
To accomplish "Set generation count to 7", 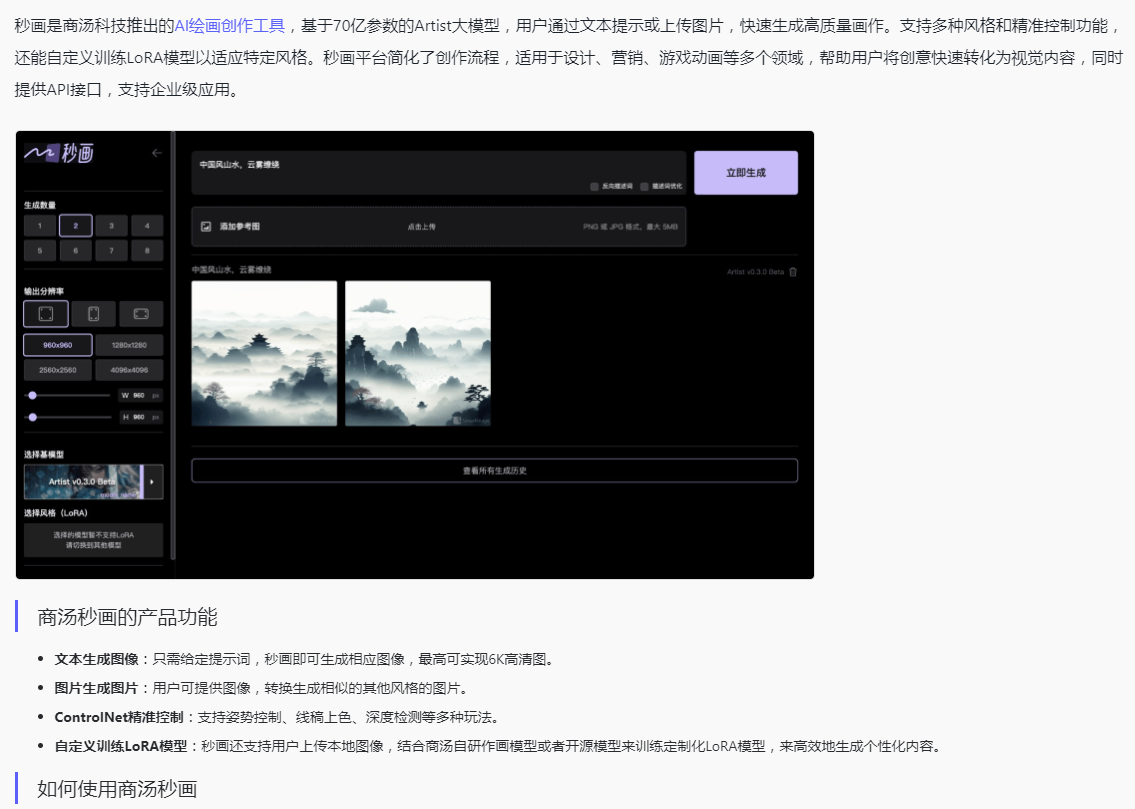I will pos(111,250).
